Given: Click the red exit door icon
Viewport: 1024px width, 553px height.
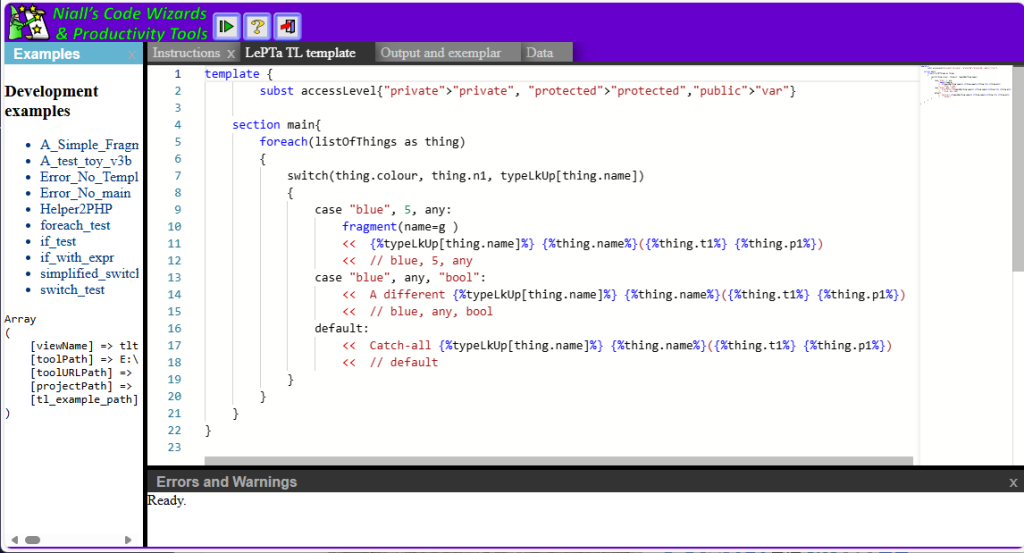Looking at the screenshot, I should pyautogui.click(x=288, y=26).
